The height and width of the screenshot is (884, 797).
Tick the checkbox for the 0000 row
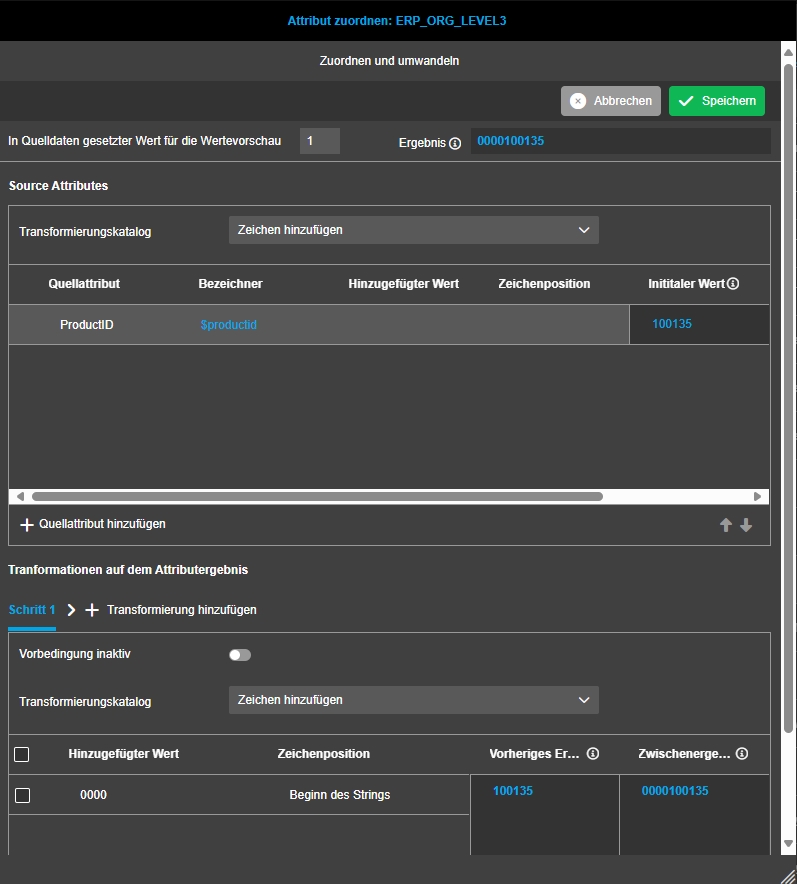coord(22,795)
